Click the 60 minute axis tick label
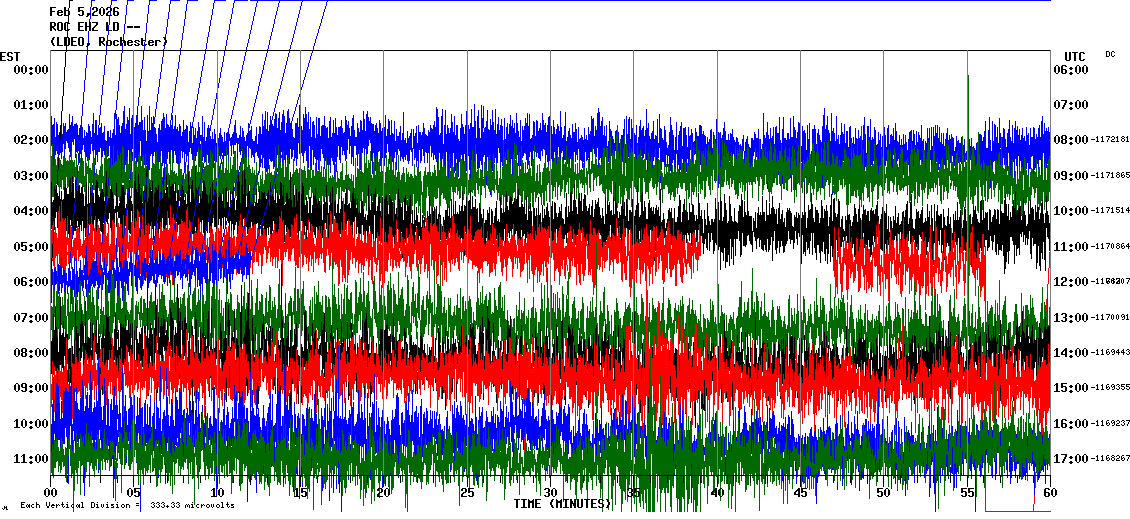Image resolution: width=1130 pixels, height=519 pixels. point(1050,493)
